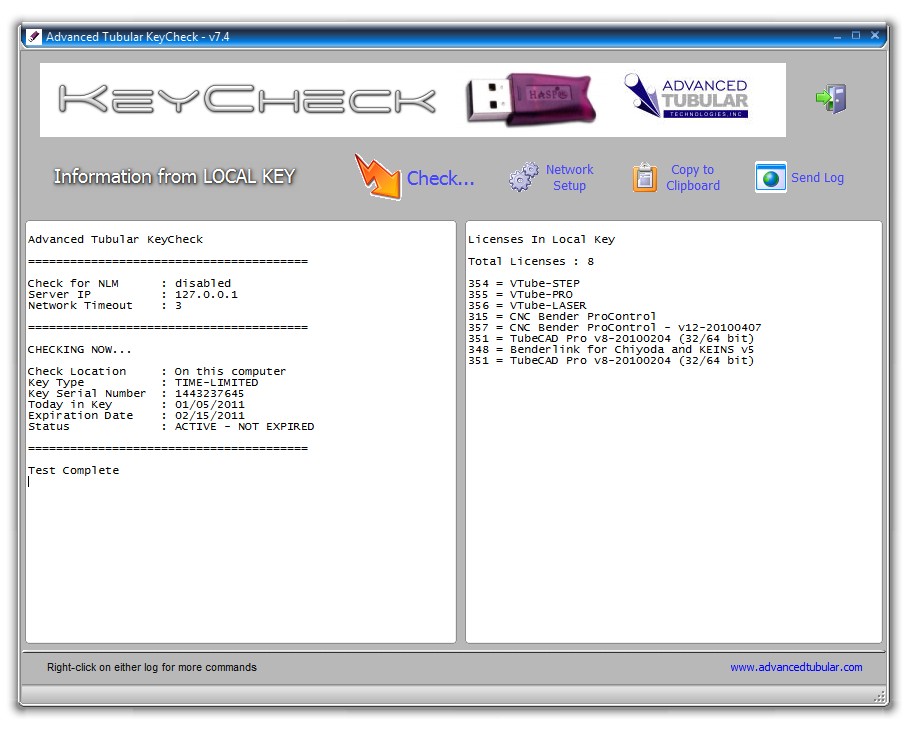This screenshot has height=733, width=904.
Task: Click 'Information from LOCAL KEY' heading
Action: click(174, 176)
